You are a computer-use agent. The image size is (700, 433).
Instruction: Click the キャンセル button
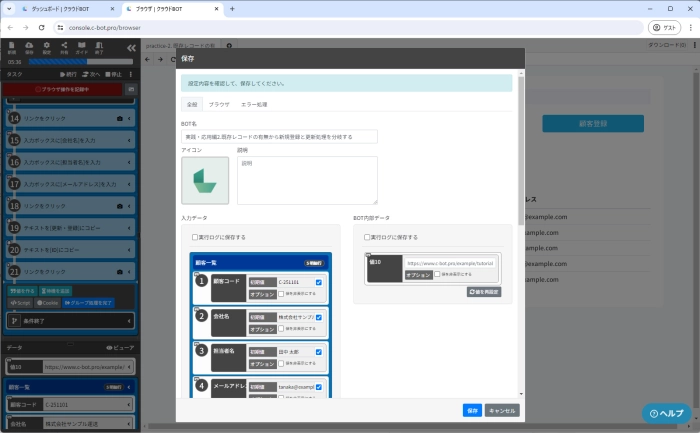click(502, 410)
